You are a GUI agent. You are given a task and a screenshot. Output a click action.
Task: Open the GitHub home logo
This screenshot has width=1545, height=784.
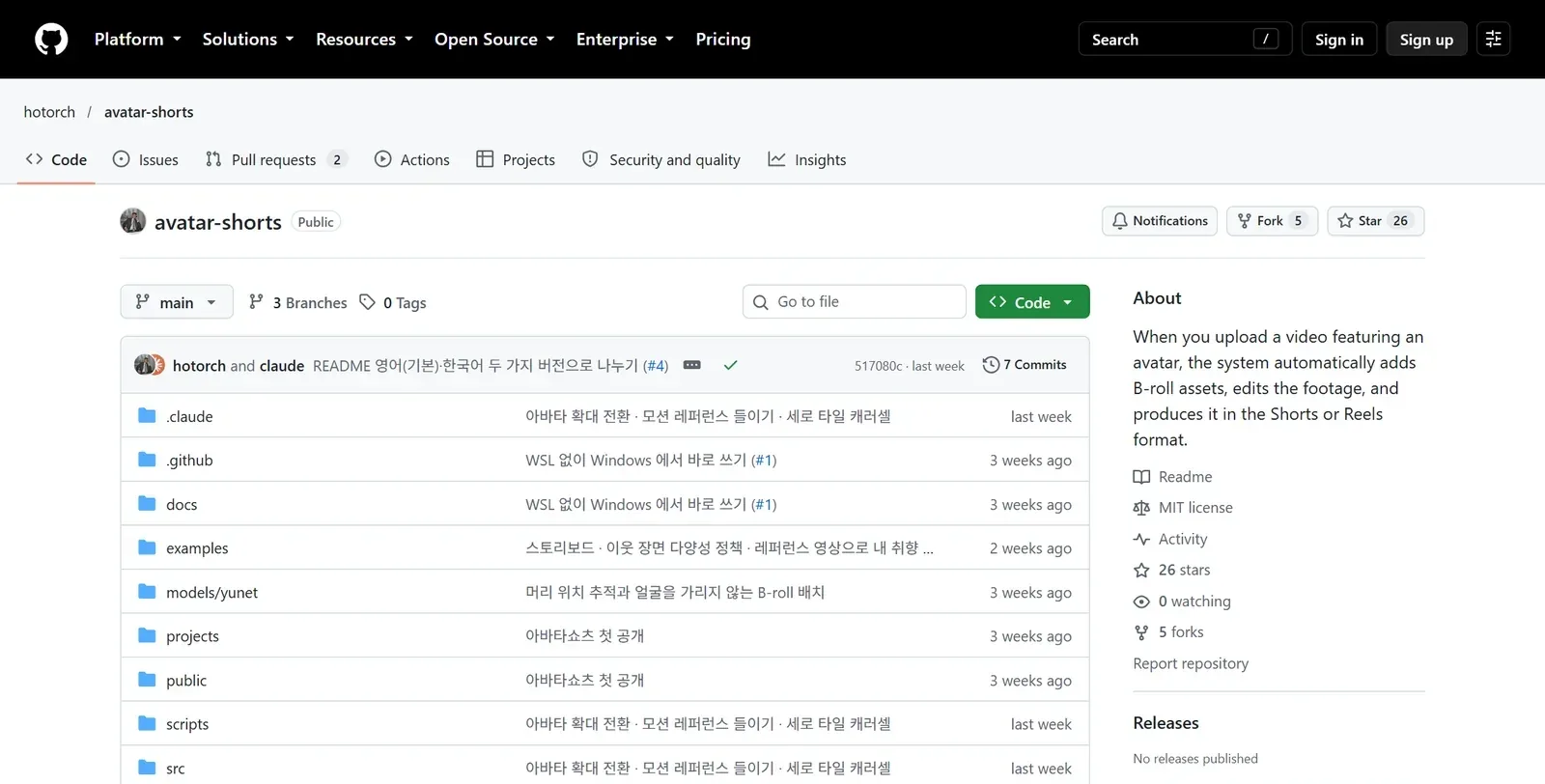point(51,40)
